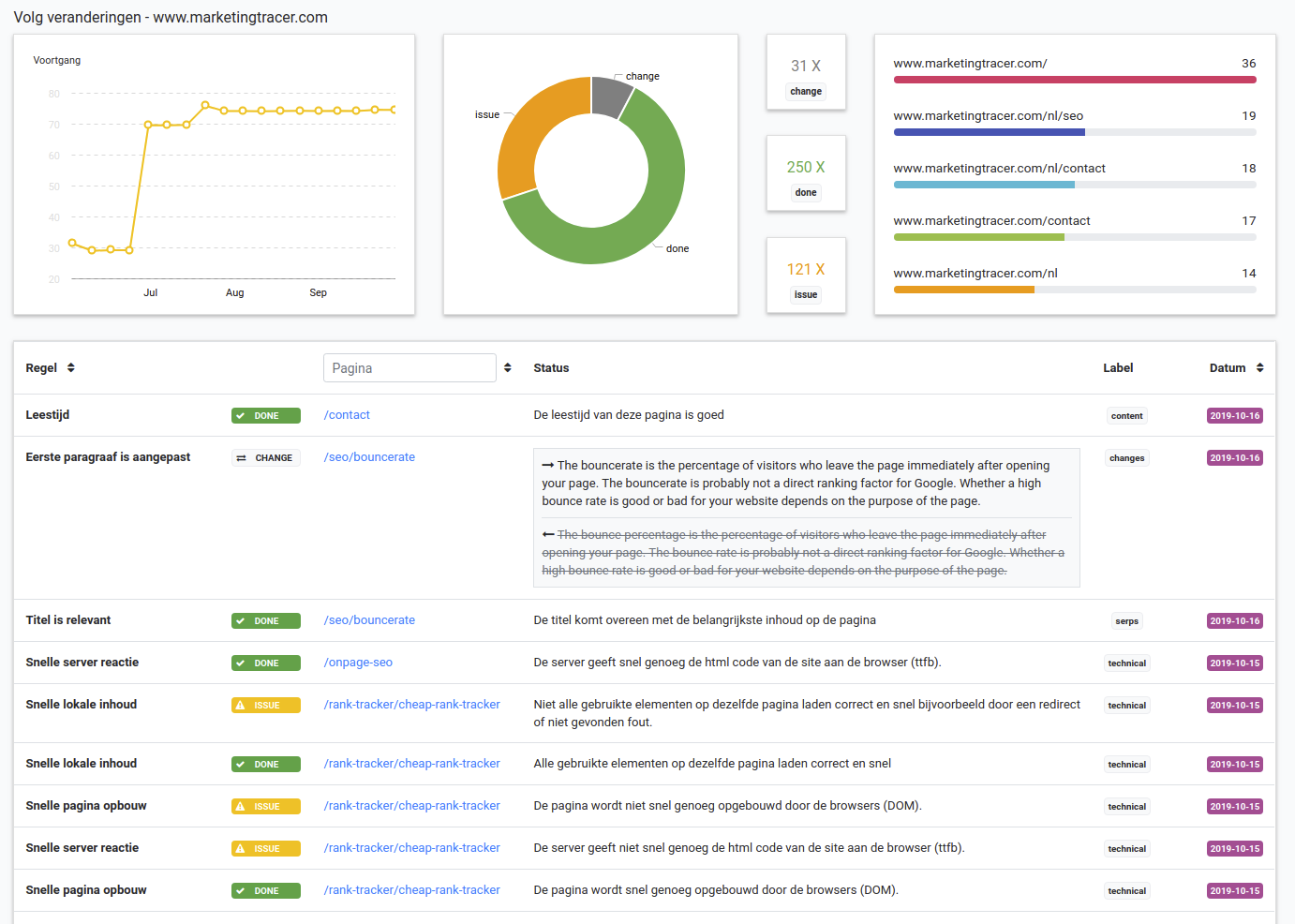The width and height of the screenshot is (1295, 924).
Task: Select the 'issue' counter card label
Action: pos(806,295)
